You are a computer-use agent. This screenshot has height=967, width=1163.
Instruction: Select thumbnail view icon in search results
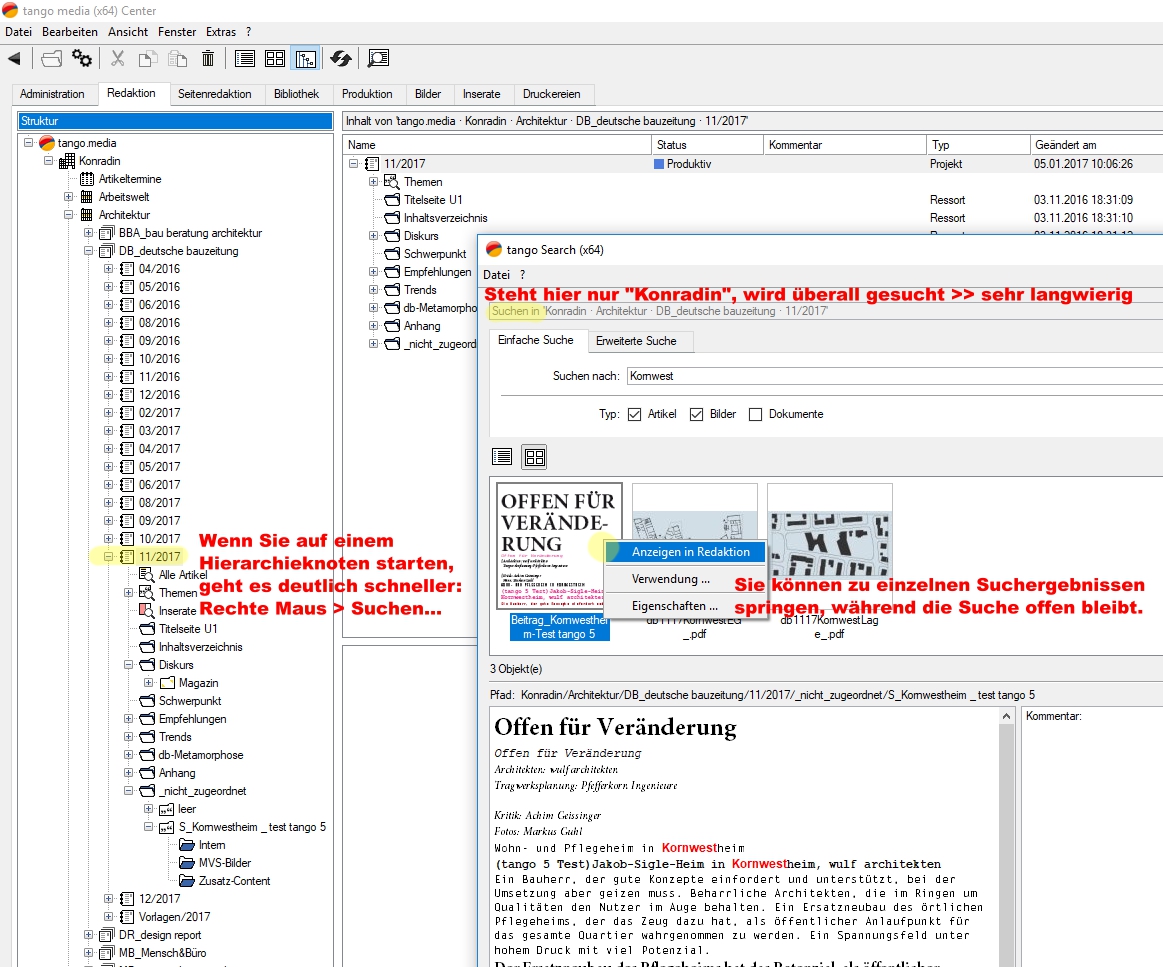coord(534,457)
